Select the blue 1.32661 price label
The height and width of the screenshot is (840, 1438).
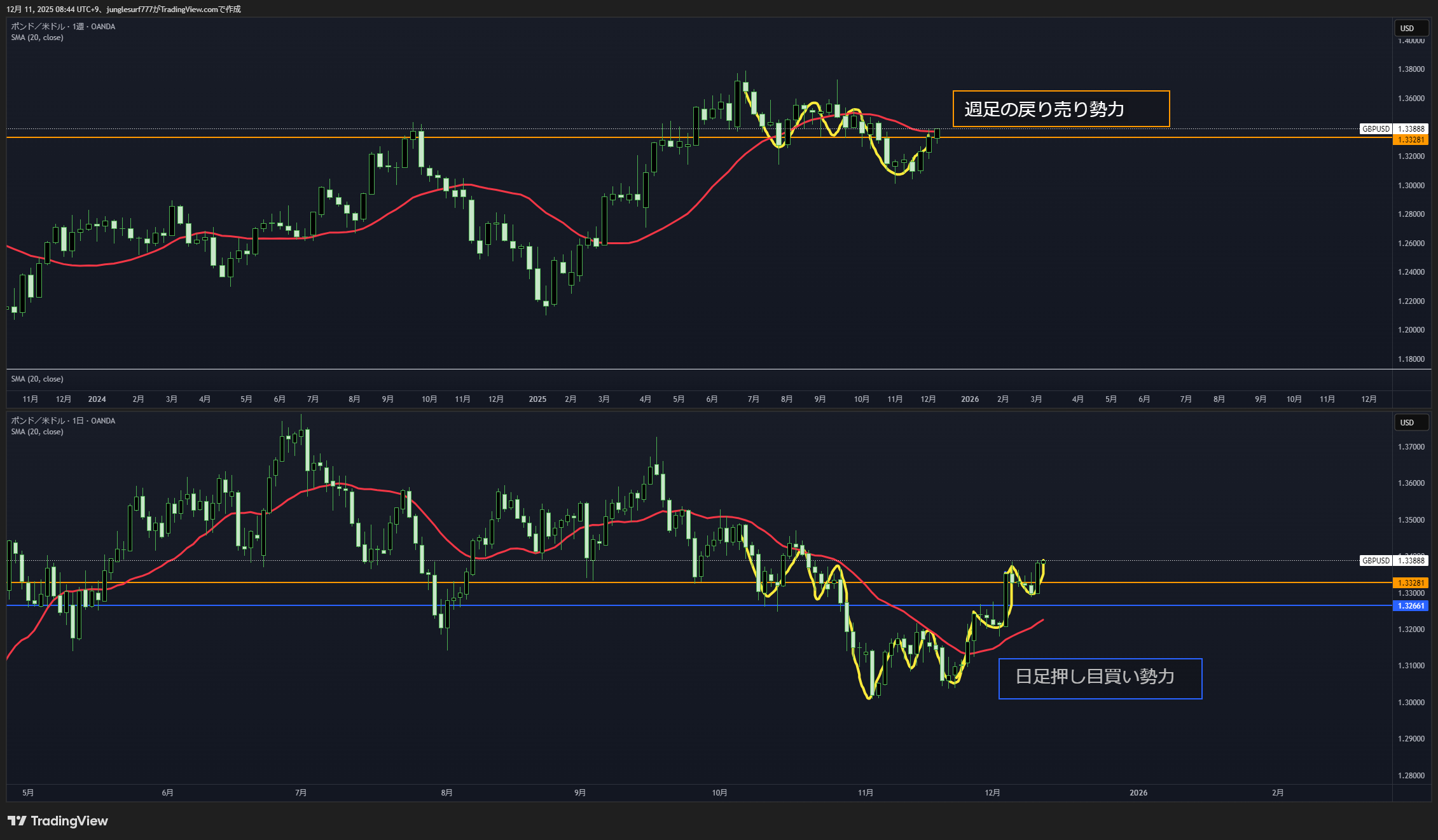1411,605
